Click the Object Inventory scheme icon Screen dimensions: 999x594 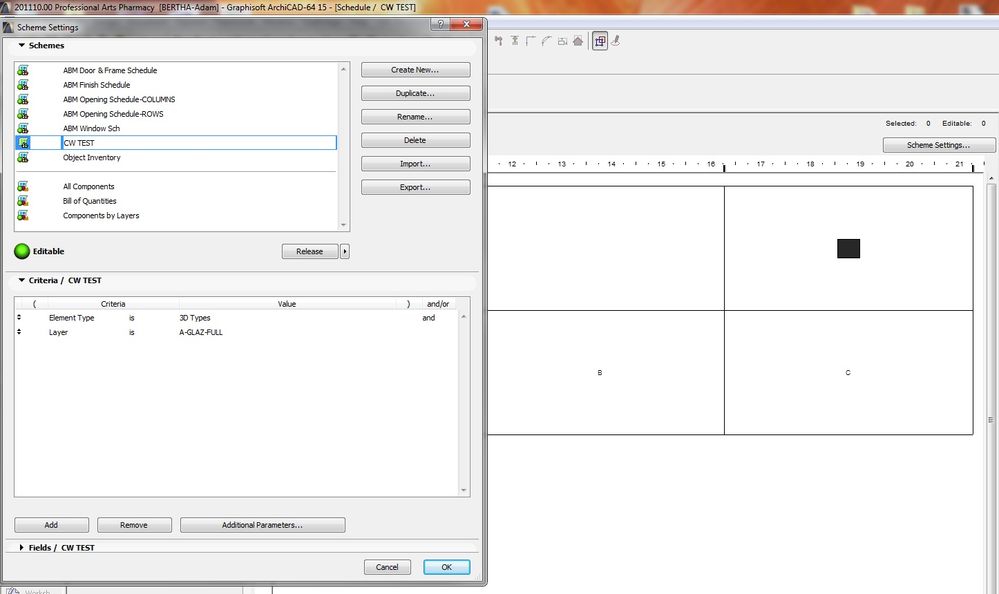tap(23, 157)
